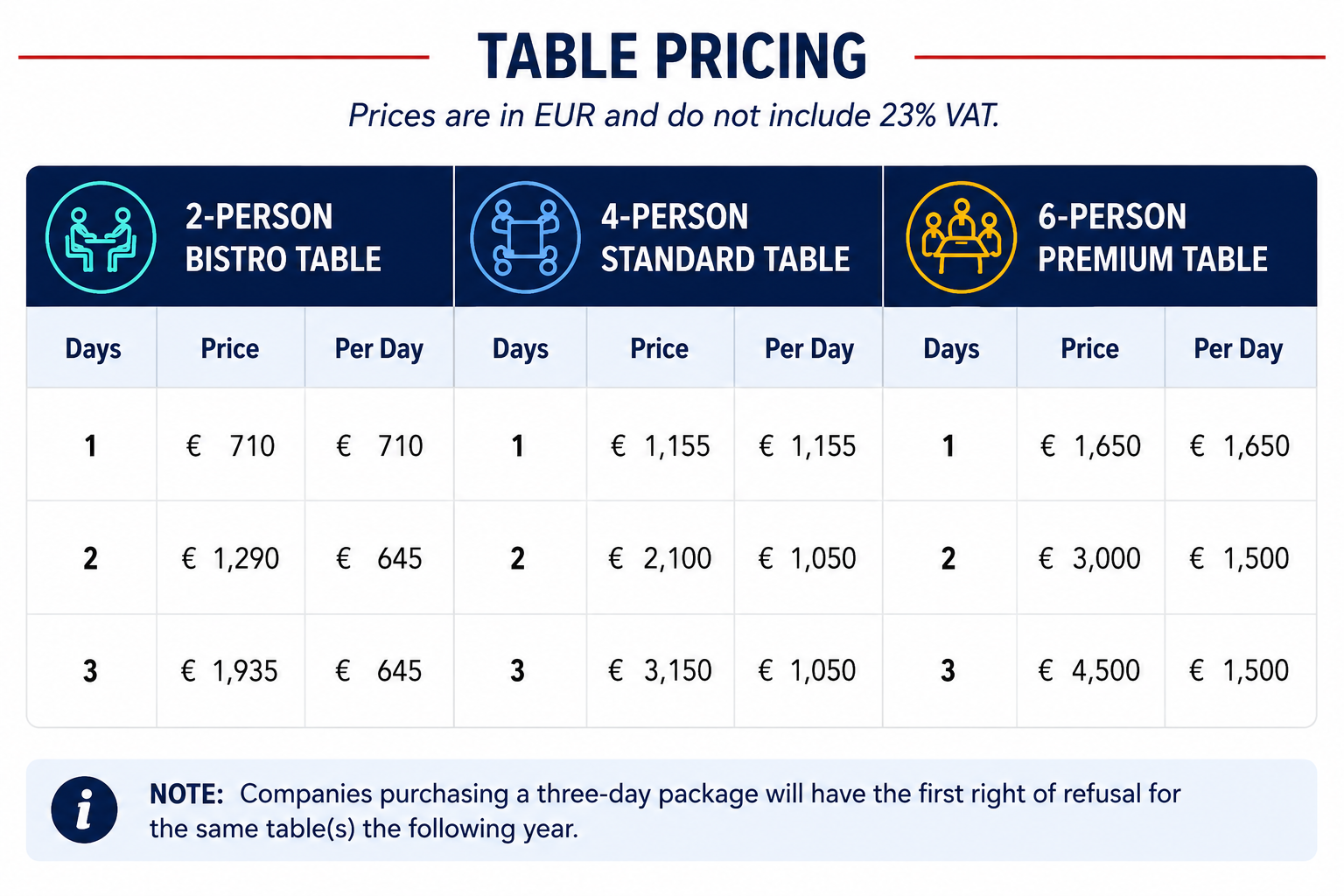Click the 4-person standard table icon
Screen dimensions: 1344x896
click(525, 237)
